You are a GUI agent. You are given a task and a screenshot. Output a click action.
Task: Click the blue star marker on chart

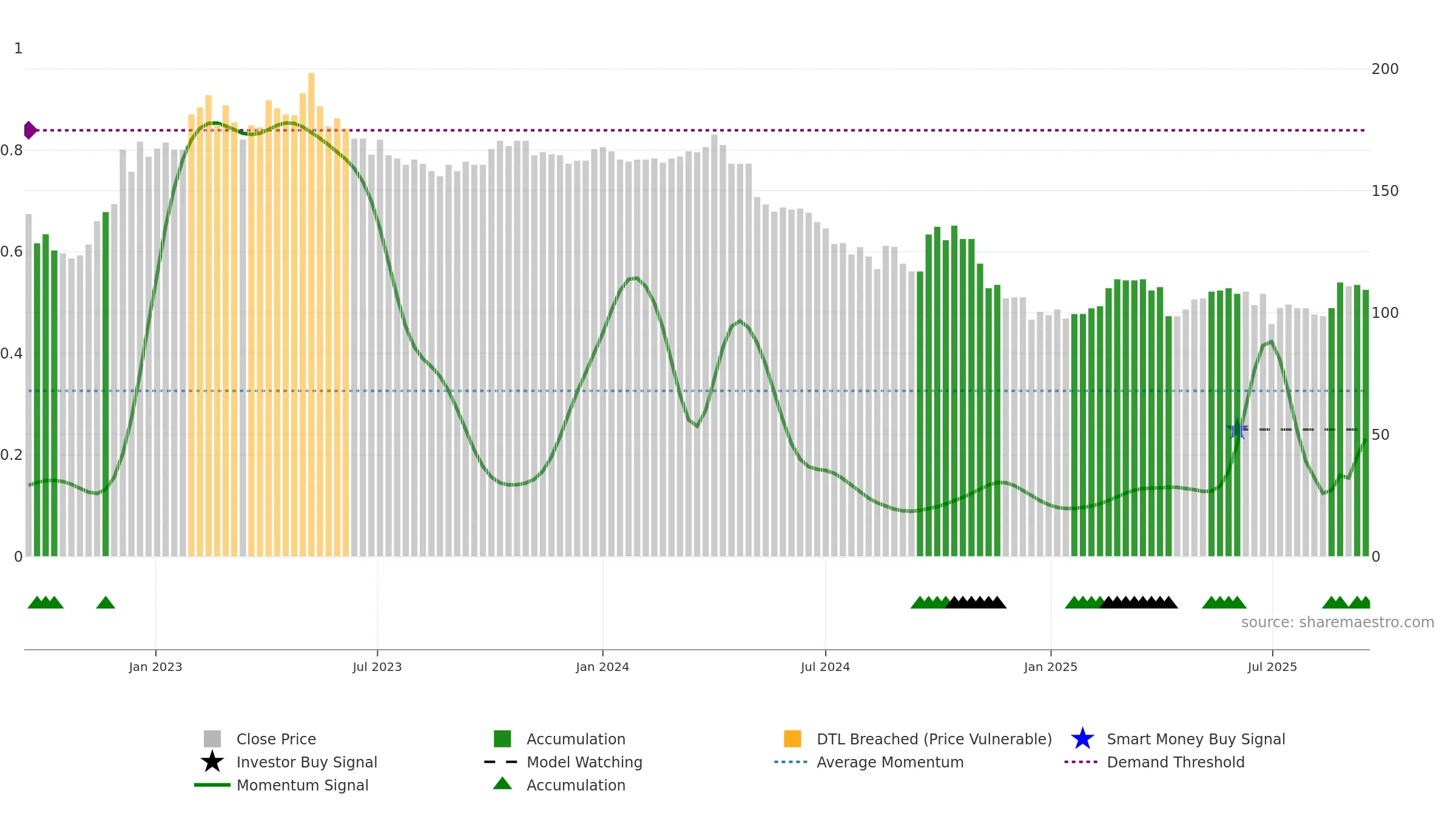[1237, 430]
